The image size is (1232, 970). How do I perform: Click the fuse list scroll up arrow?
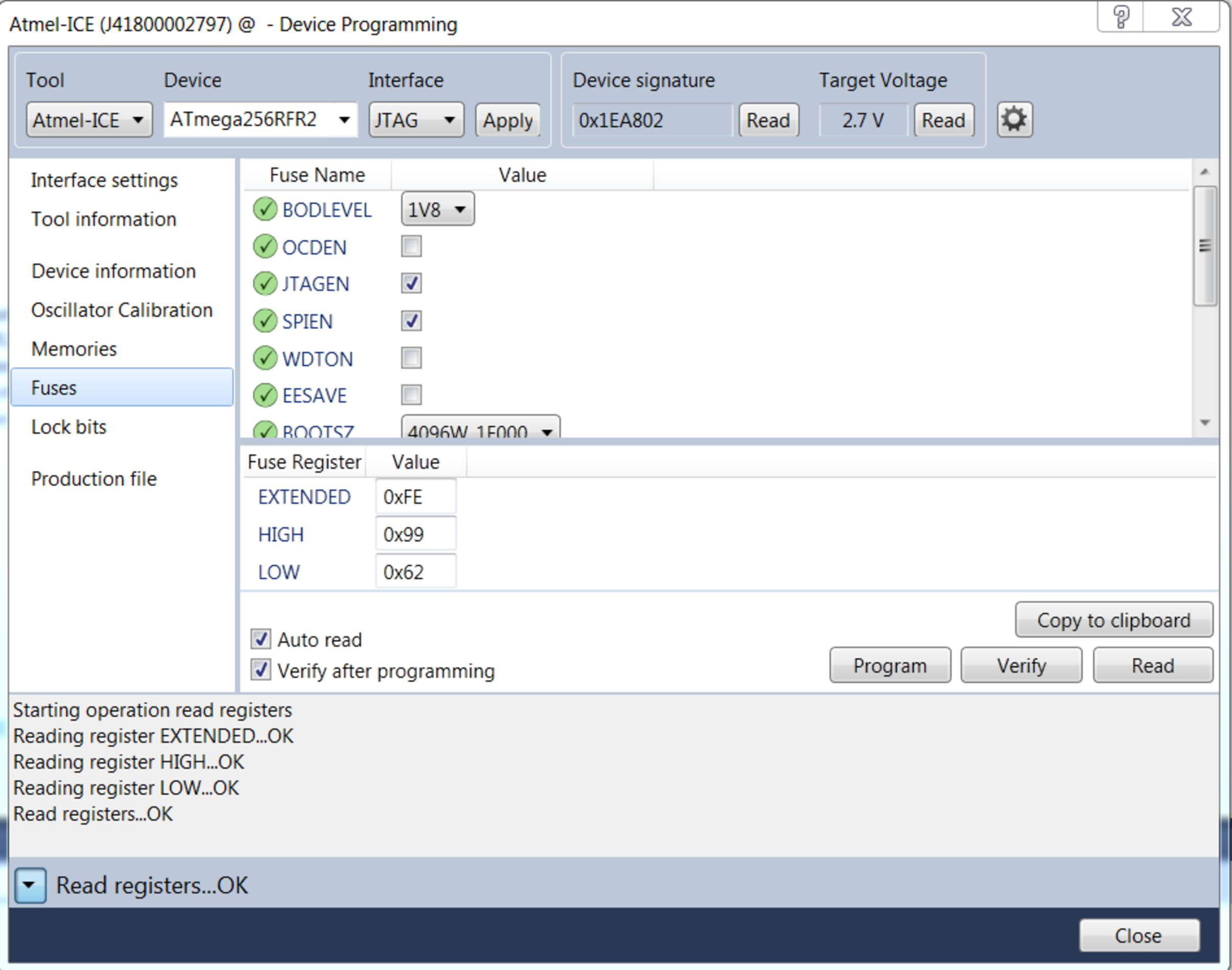(1205, 172)
